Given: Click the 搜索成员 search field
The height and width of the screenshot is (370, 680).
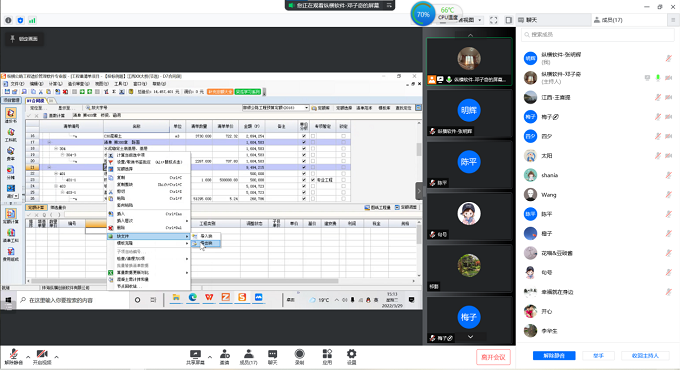Looking at the screenshot, I should (598, 34).
